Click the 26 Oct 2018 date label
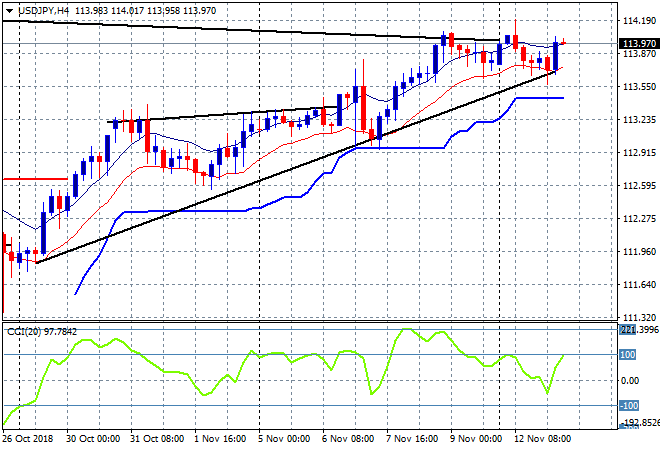Screen dimensions: 660x450 click(x=28, y=439)
